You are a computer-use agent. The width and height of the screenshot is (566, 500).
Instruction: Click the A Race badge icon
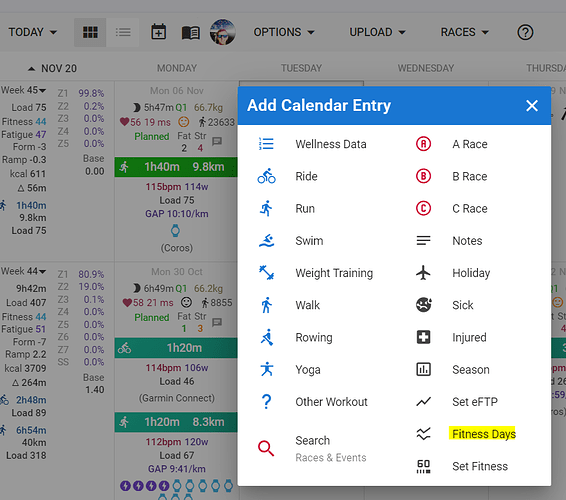point(423,144)
